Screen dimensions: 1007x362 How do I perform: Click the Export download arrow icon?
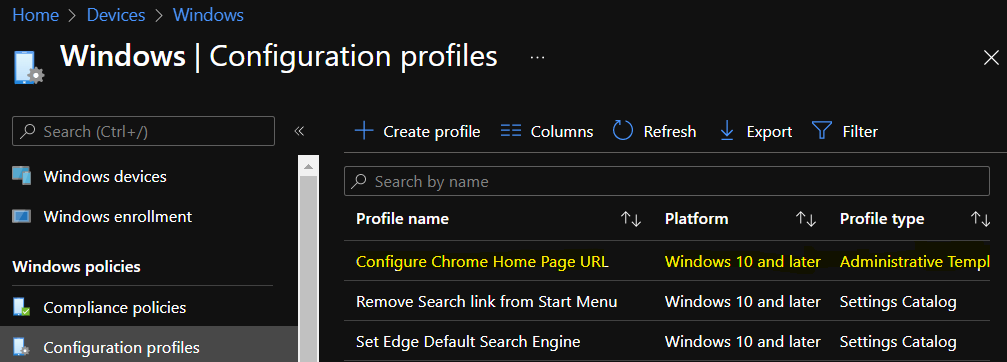point(727,131)
